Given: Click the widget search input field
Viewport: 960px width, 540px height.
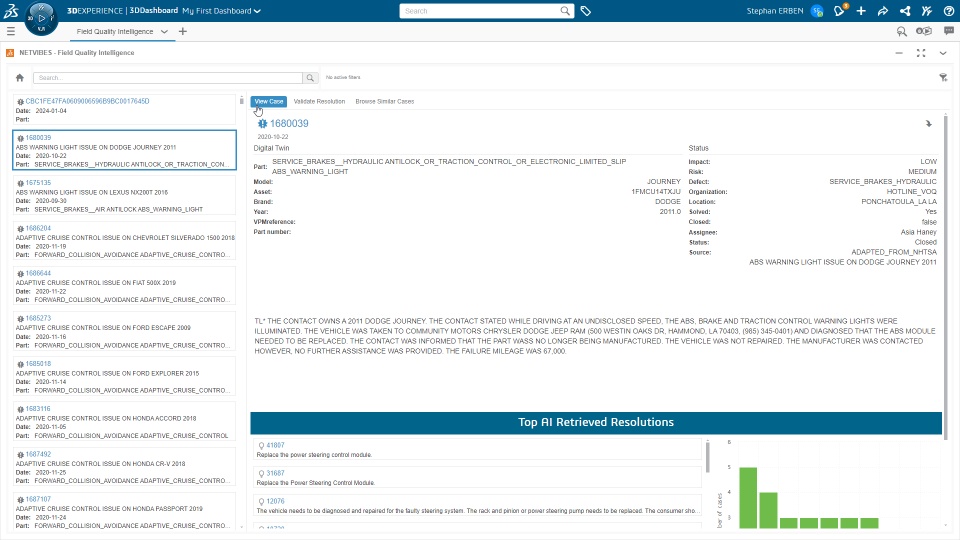Looking at the screenshot, I should coord(168,78).
